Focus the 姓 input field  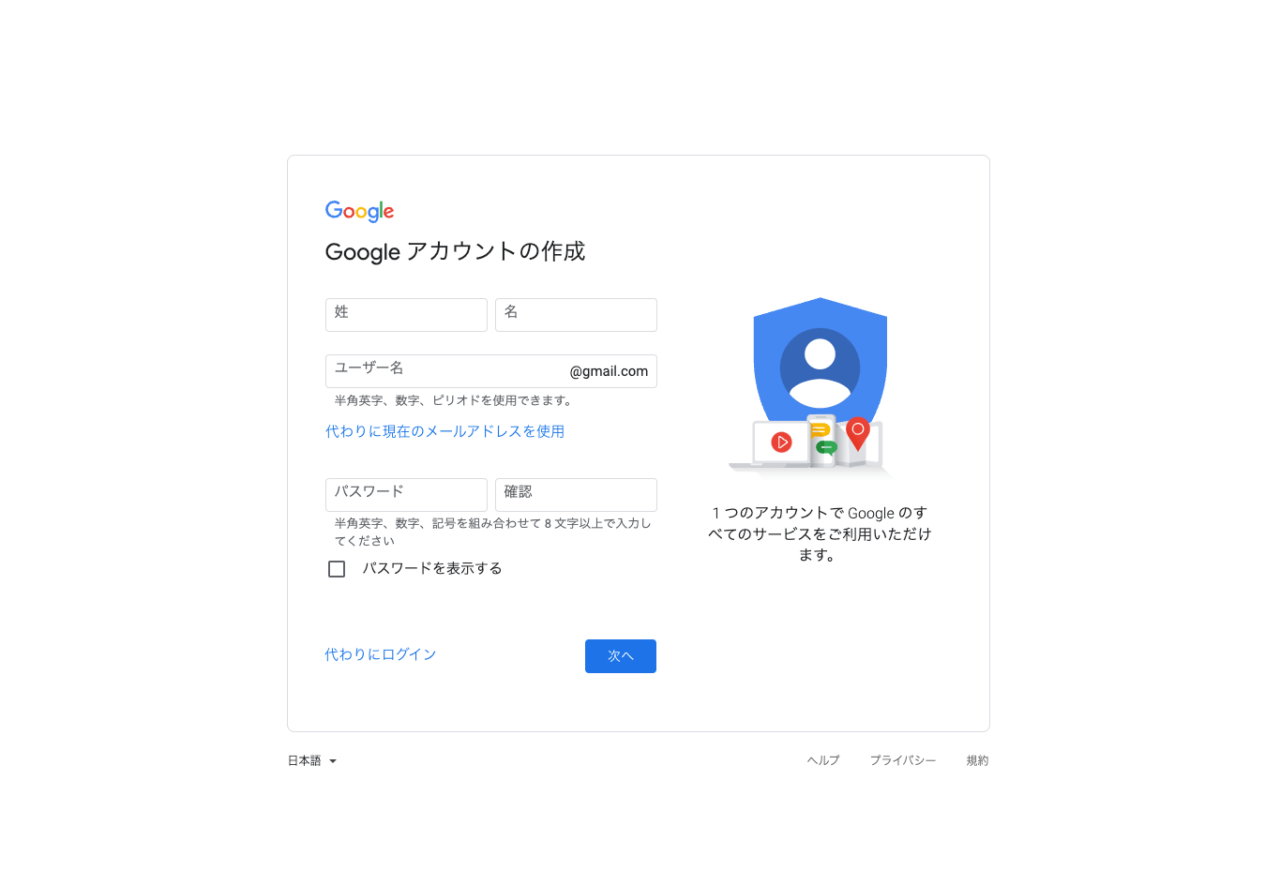[x=406, y=315]
